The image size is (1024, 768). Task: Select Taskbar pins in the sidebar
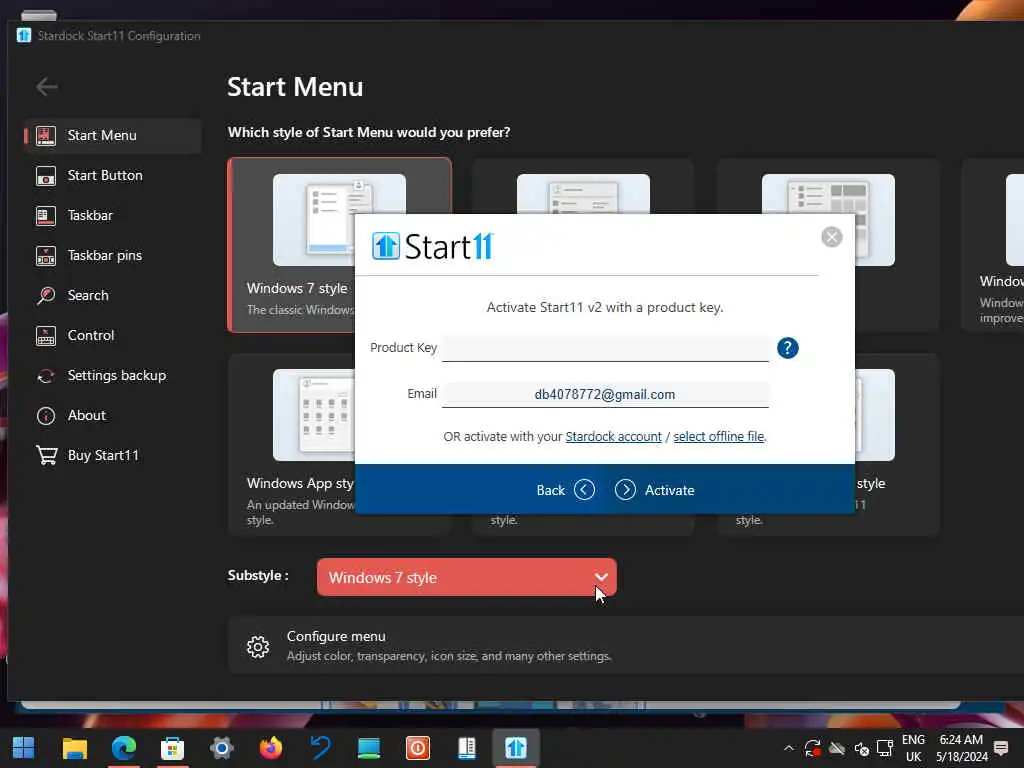point(112,255)
